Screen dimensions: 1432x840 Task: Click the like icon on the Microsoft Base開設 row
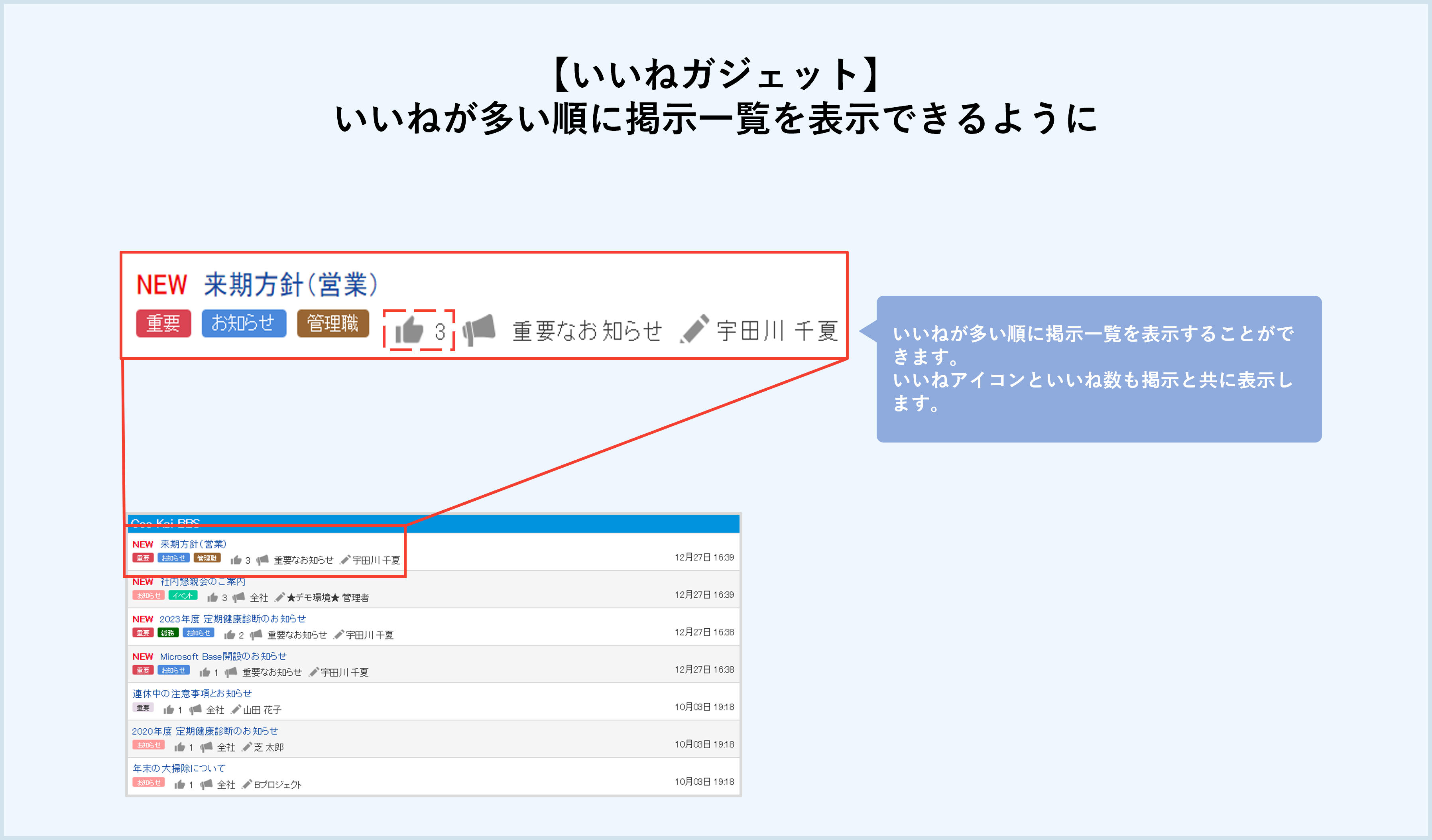click(205, 672)
